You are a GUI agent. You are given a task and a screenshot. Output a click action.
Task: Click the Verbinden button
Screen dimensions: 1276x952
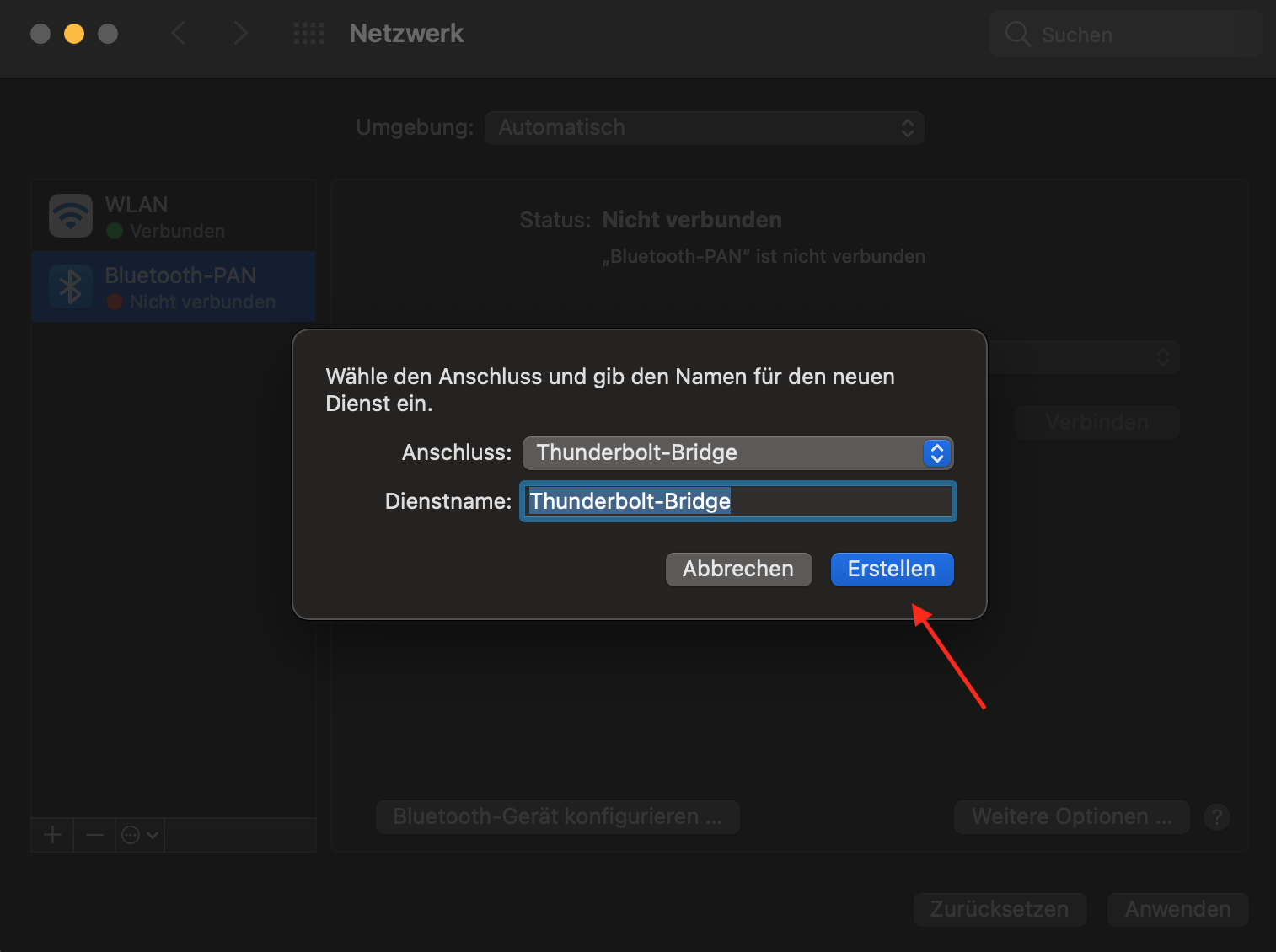pyautogui.click(x=1096, y=422)
